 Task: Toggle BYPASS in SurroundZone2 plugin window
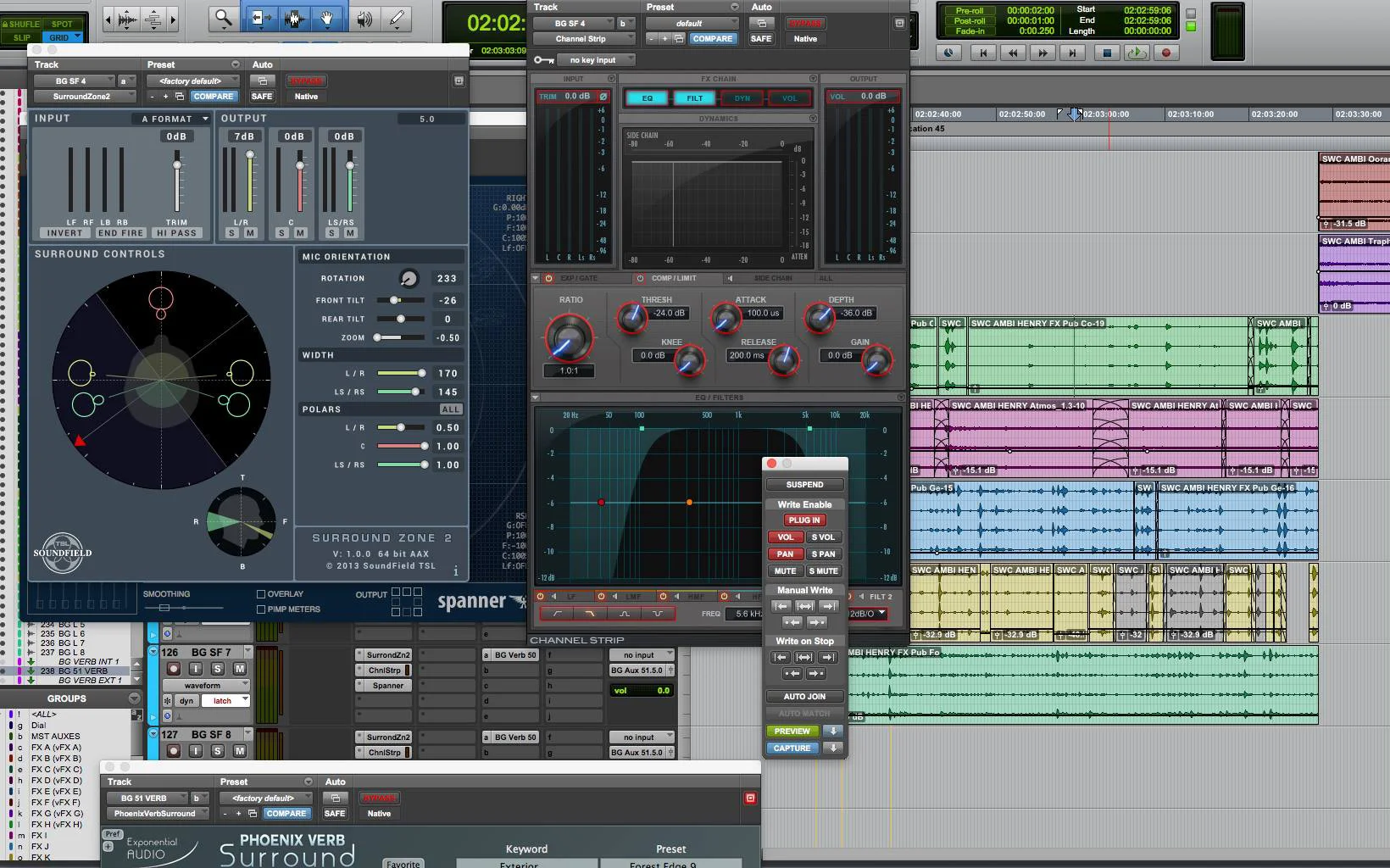tap(306, 81)
